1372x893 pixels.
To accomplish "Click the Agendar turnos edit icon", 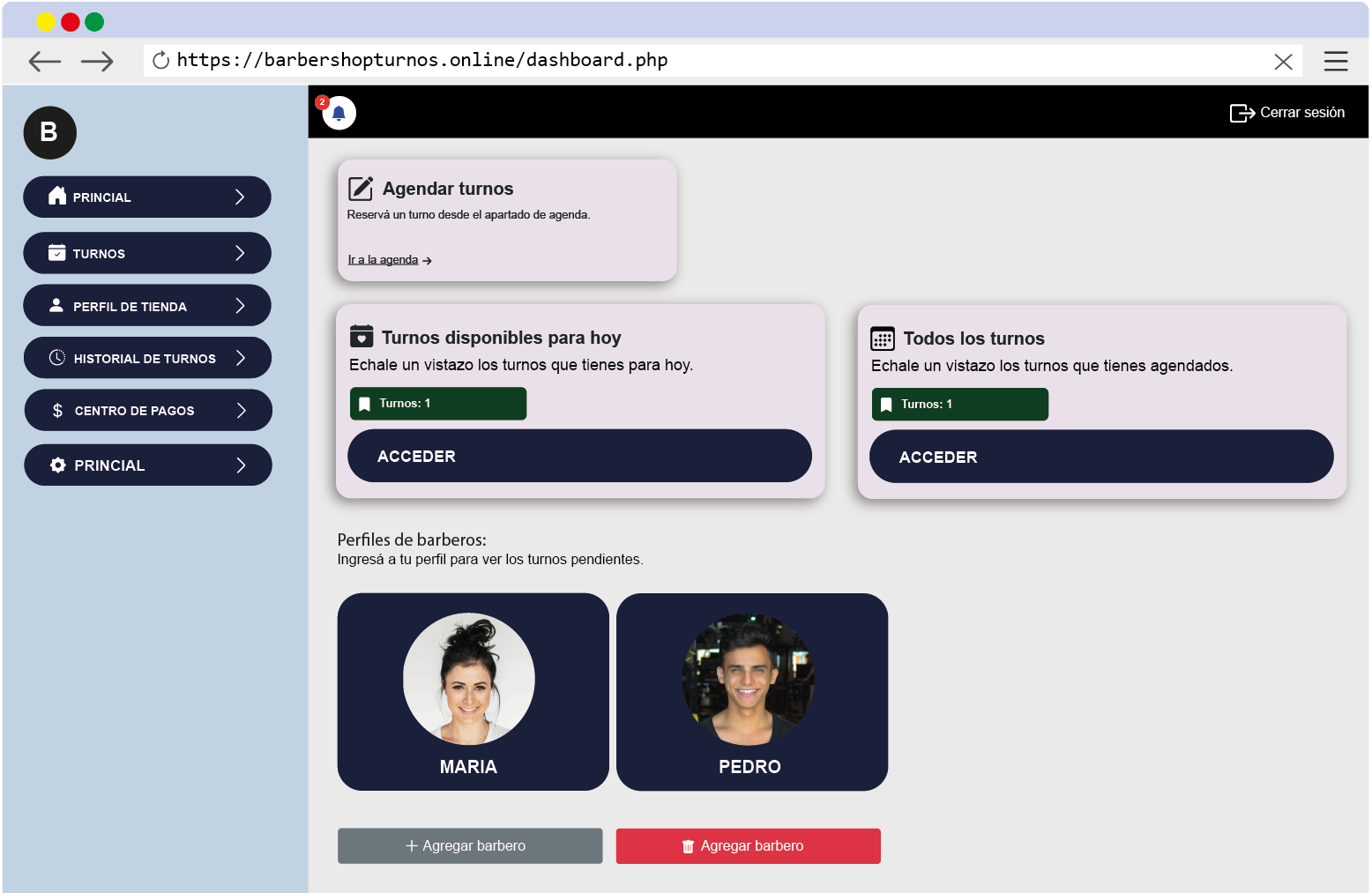I will click(361, 189).
